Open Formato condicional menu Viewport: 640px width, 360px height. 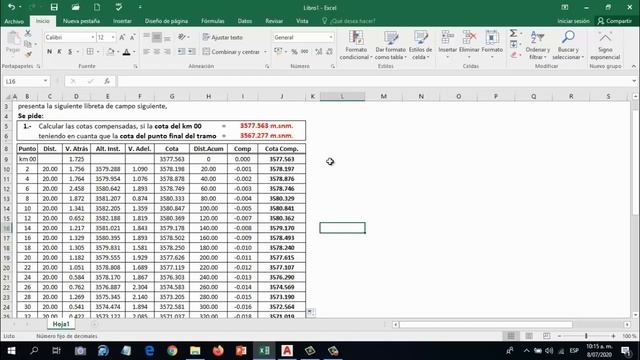click(x=356, y=45)
